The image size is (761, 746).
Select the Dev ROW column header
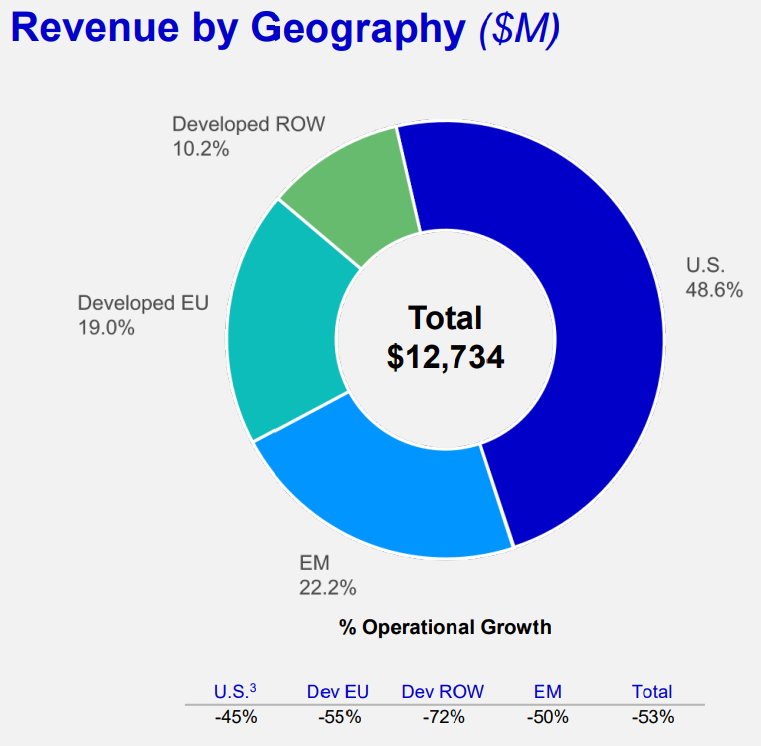443,691
